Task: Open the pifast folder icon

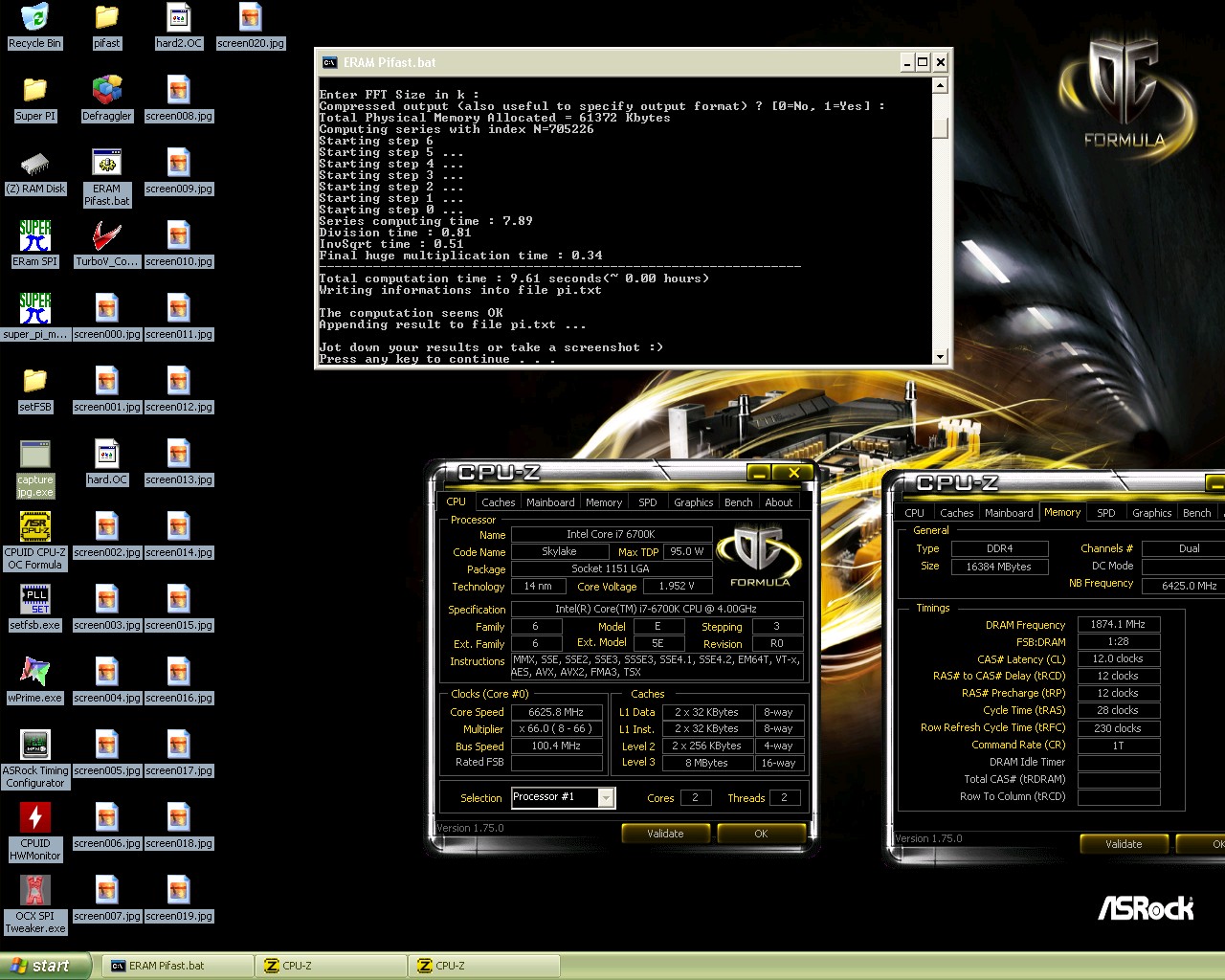Action: (x=106, y=26)
